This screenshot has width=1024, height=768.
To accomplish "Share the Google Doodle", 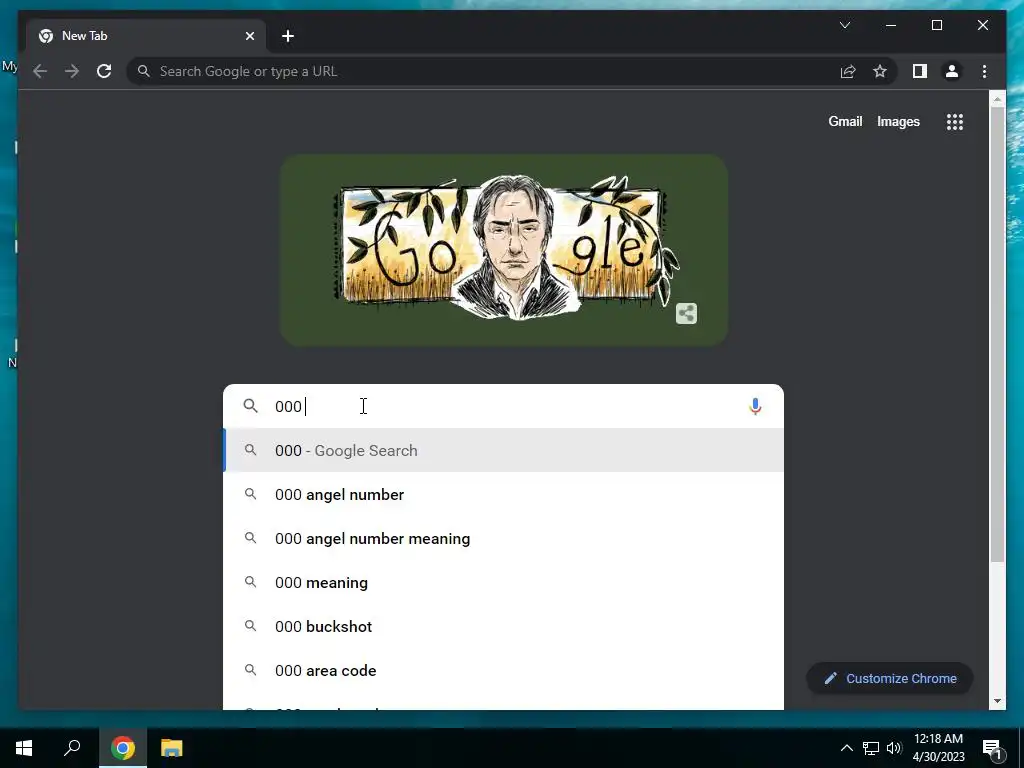I will coord(686,313).
